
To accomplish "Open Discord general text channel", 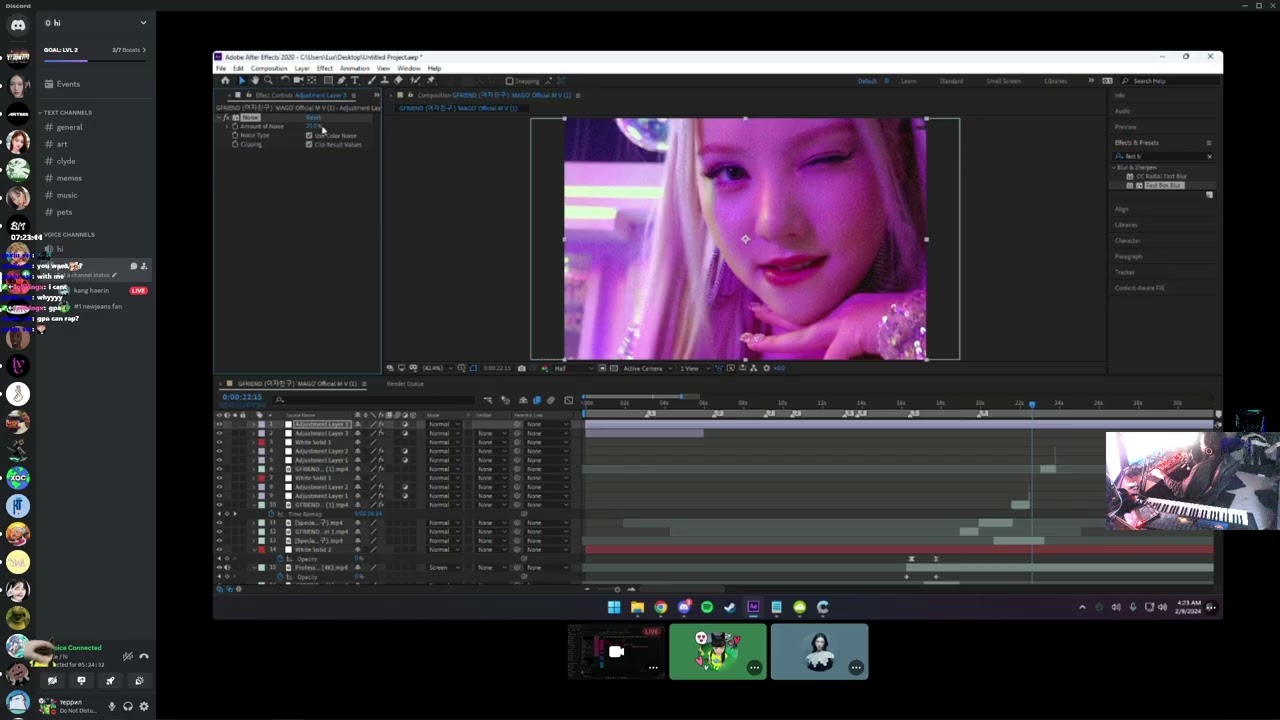I will (x=70, y=127).
